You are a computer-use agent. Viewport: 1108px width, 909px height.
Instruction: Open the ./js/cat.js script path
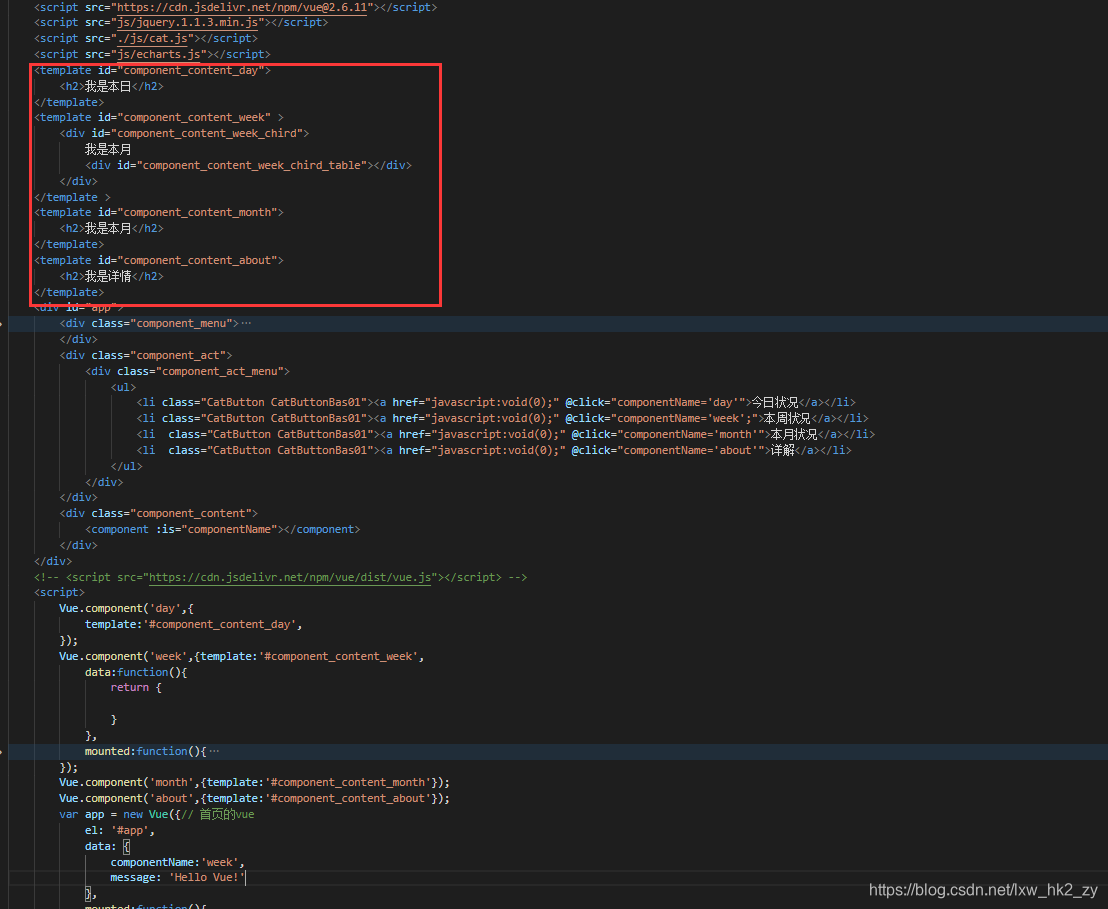click(x=153, y=38)
